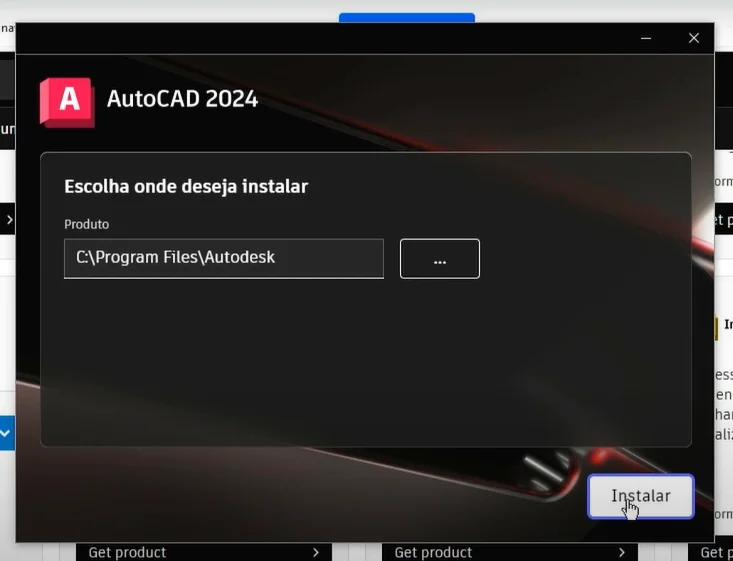
Task: Click right chevron on background page's black bar
Action: [x=9, y=219]
